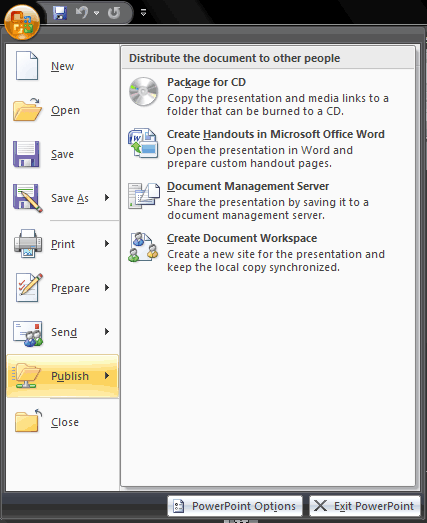The height and width of the screenshot is (523, 427).
Task: Click the Create Handouts Word icon
Action: pyautogui.click(x=143, y=143)
